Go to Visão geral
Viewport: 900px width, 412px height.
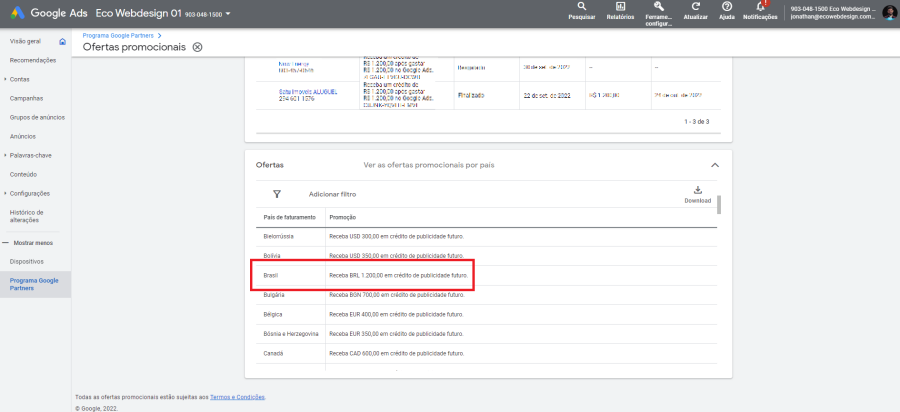point(25,41)
